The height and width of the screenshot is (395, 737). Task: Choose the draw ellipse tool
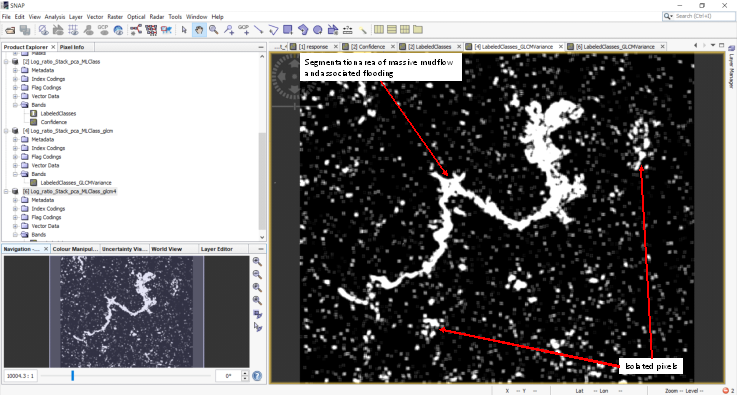pyautogui.click(x=317, y=30)
